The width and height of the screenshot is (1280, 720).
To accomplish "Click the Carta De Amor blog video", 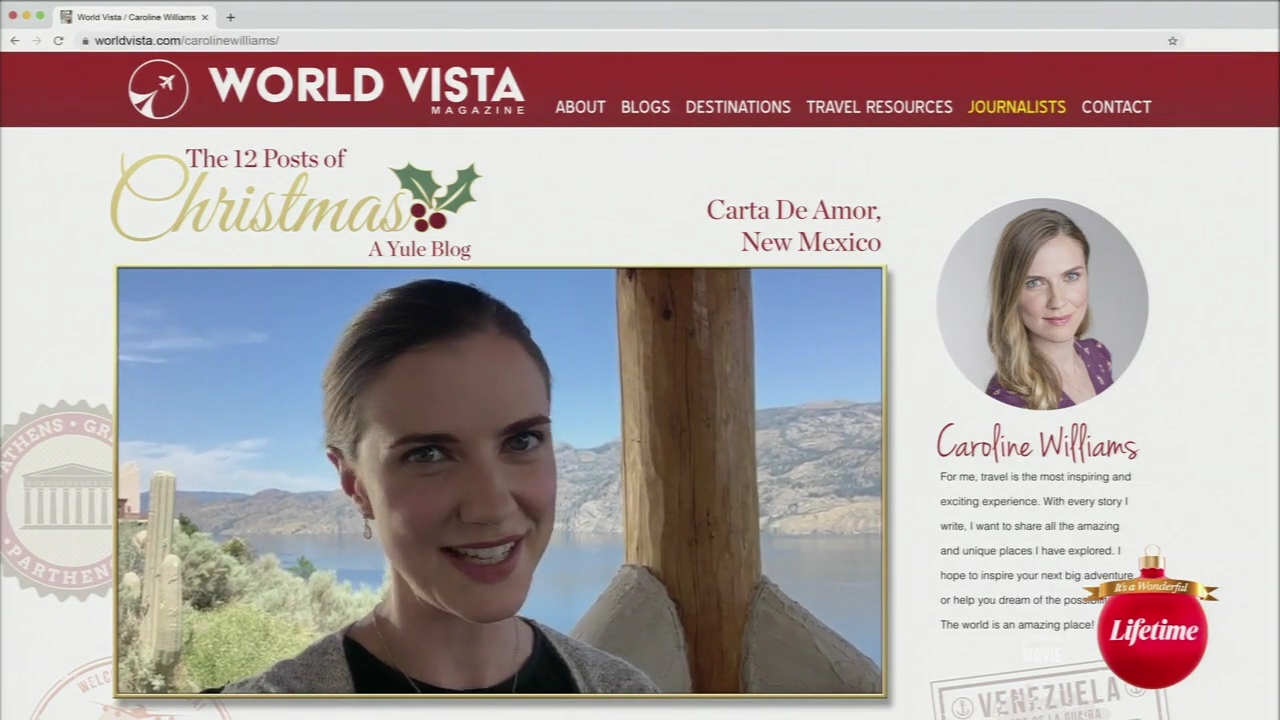I will (500, 480).
